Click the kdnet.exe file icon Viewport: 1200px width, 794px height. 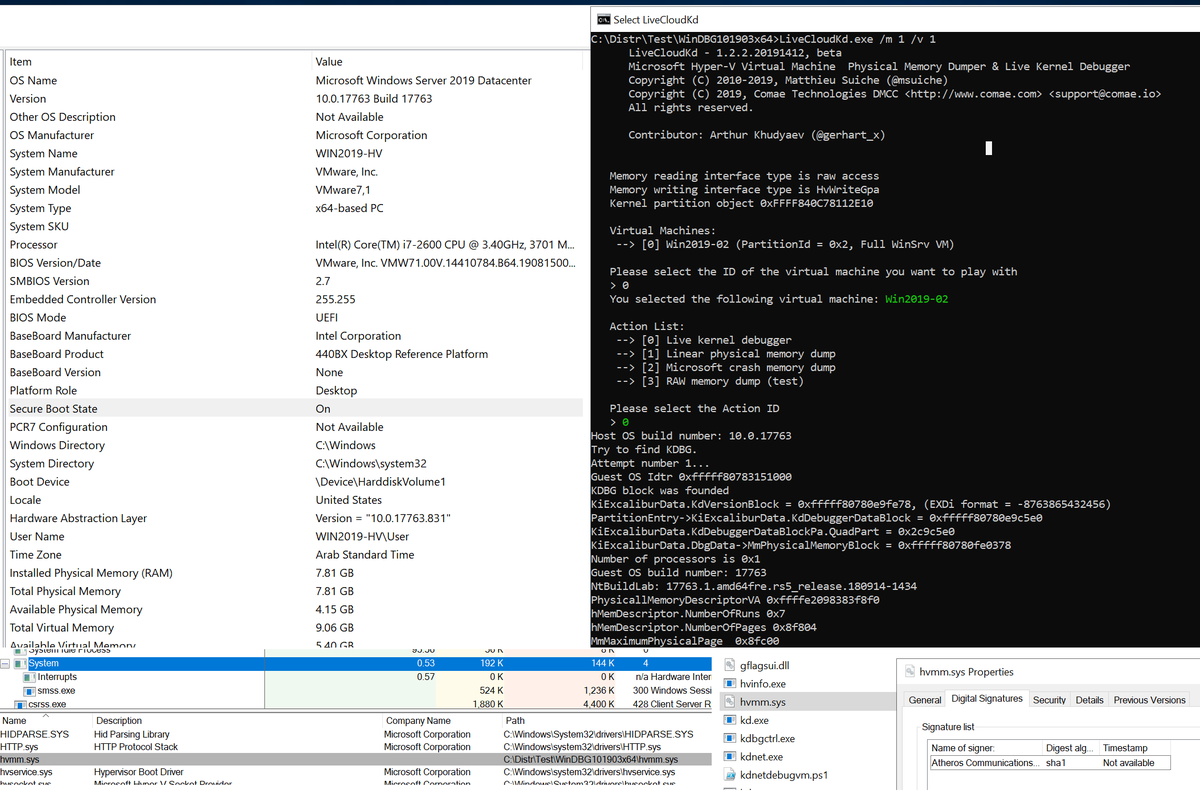(x=728, y=757)
